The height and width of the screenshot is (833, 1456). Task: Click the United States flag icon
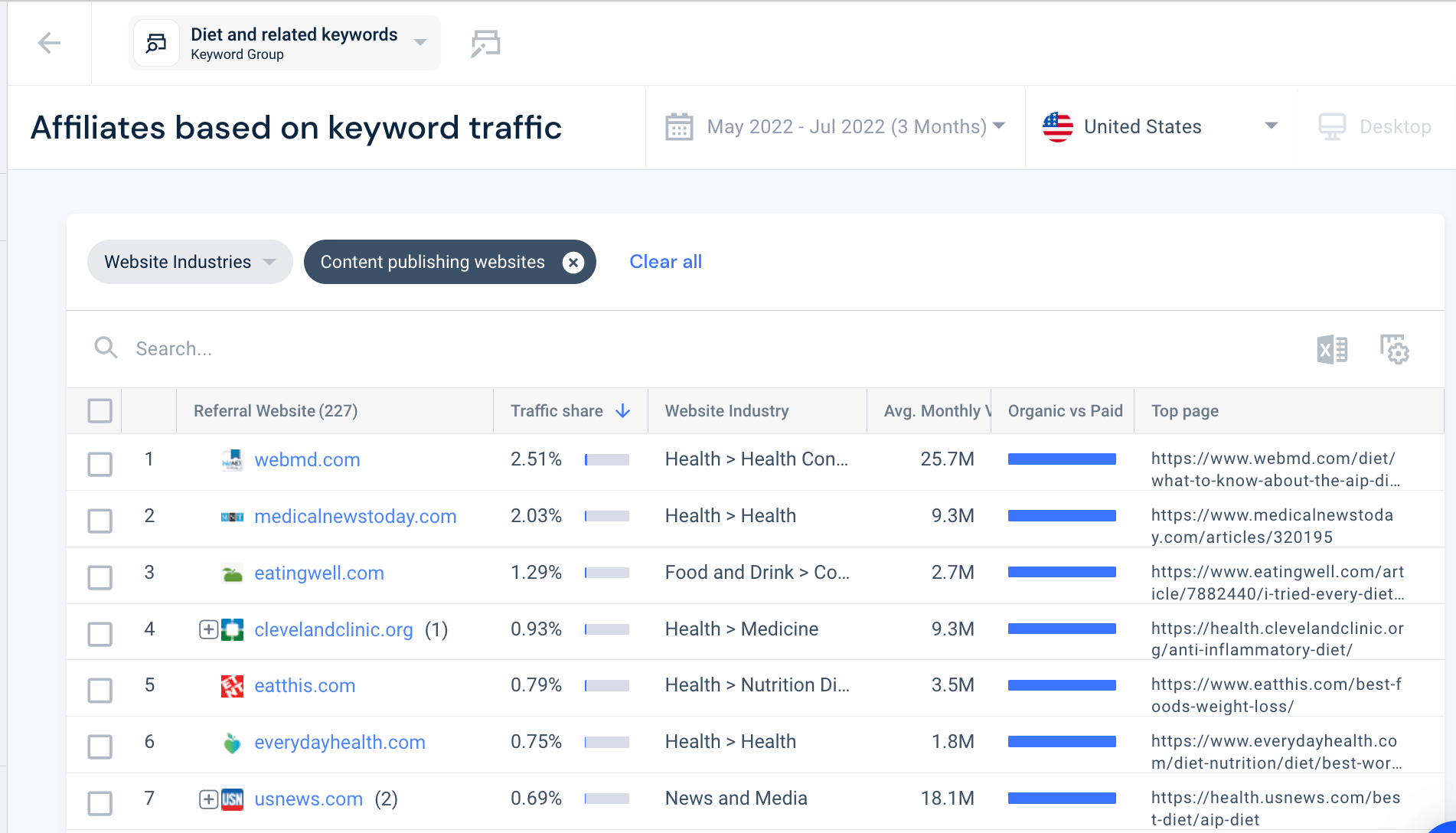pos(1057,126)
